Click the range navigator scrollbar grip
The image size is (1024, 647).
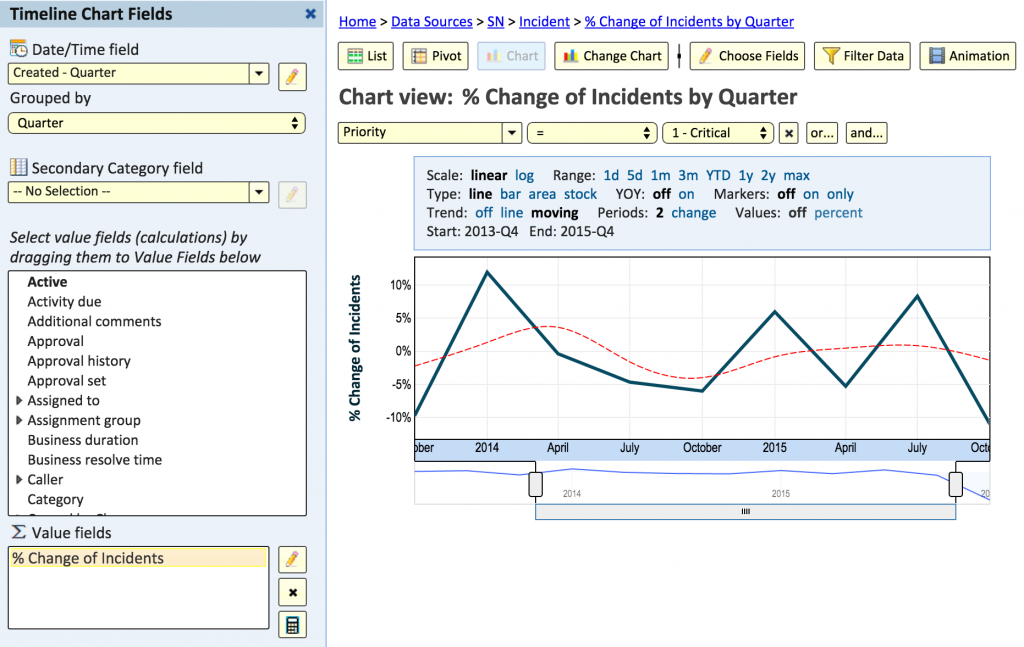tap(745, 512)
